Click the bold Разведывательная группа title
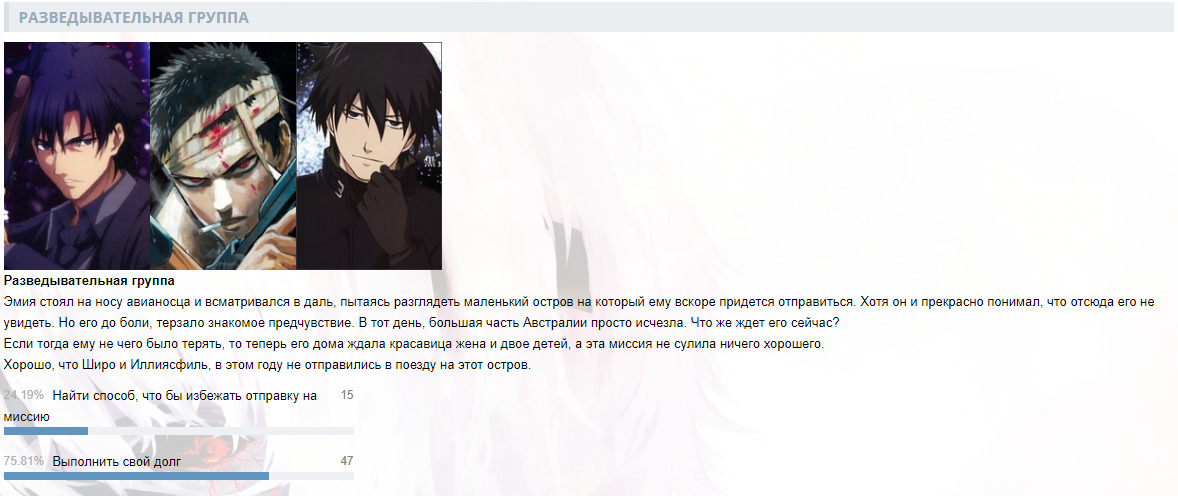Viewport: 1178px width, 496px height. [x=89, y=281]
